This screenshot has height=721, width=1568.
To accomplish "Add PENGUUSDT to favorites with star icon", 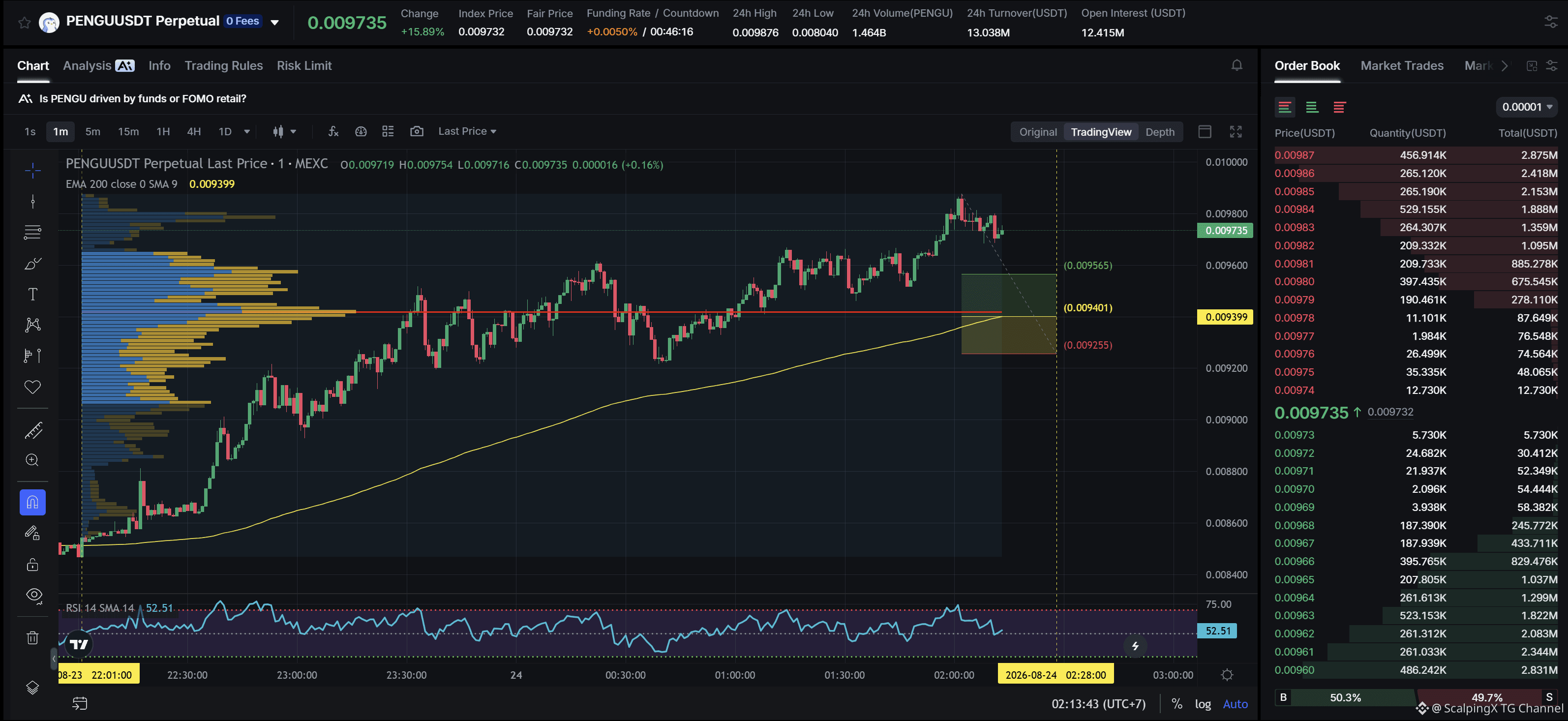I will 25,23.
